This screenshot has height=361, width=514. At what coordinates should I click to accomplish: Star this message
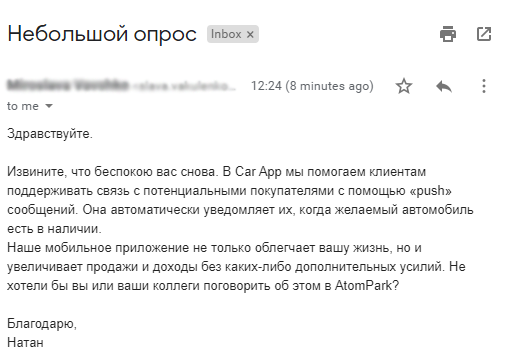(x=404, y=86)
